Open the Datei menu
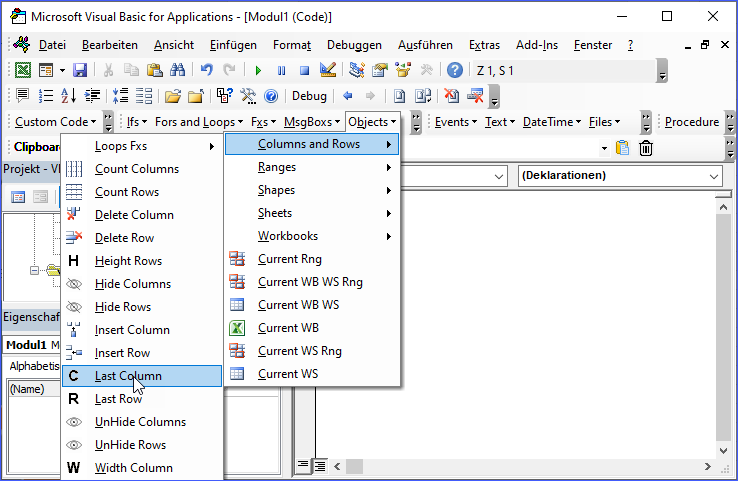738x481 pixels. click(x=52, y=45)
